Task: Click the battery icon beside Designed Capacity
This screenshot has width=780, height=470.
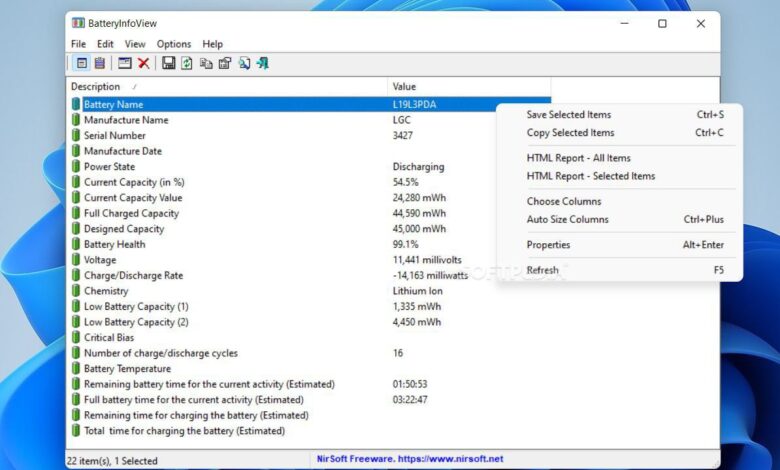Action: (76, 229)
